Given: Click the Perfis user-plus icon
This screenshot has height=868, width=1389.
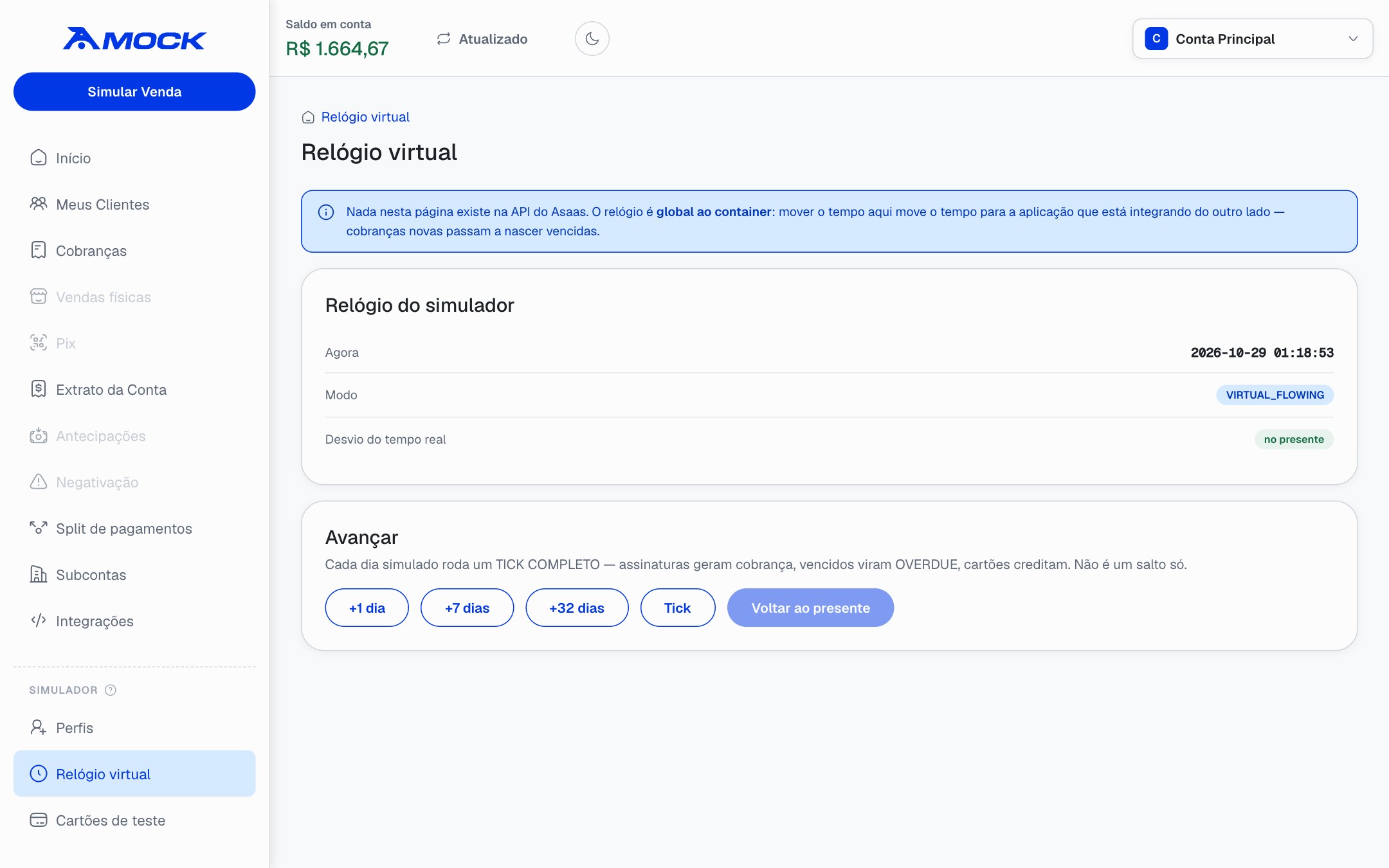Looking at the screenshot, I should tap(39, 727).
